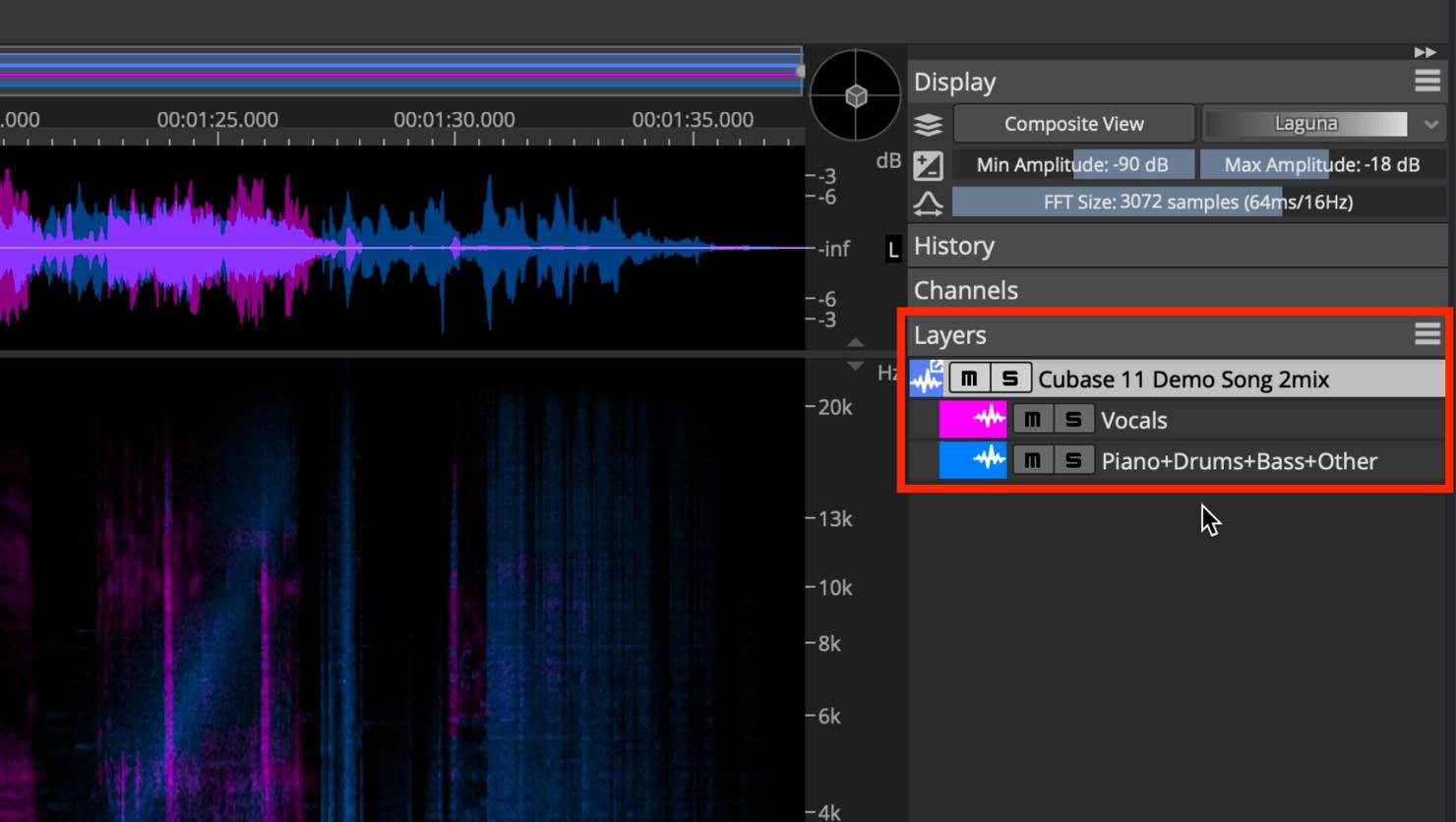Open the Laguna colormap dropdown

(1324, 124)
